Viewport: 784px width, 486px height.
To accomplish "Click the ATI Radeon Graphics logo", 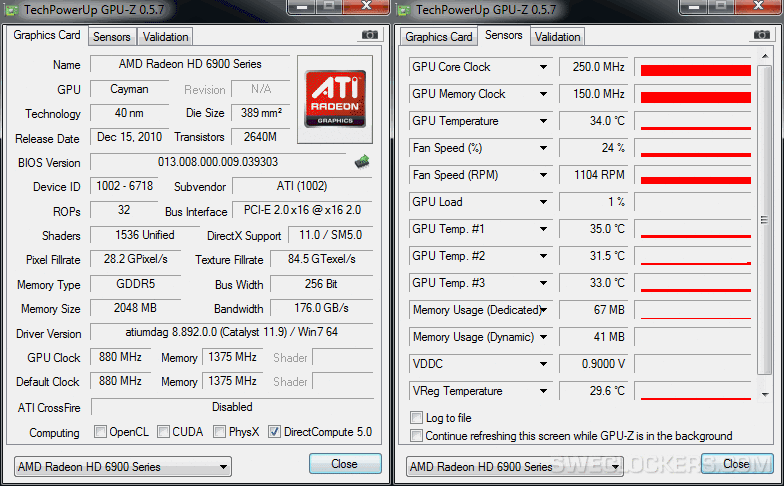I will [x=335, y=99].
